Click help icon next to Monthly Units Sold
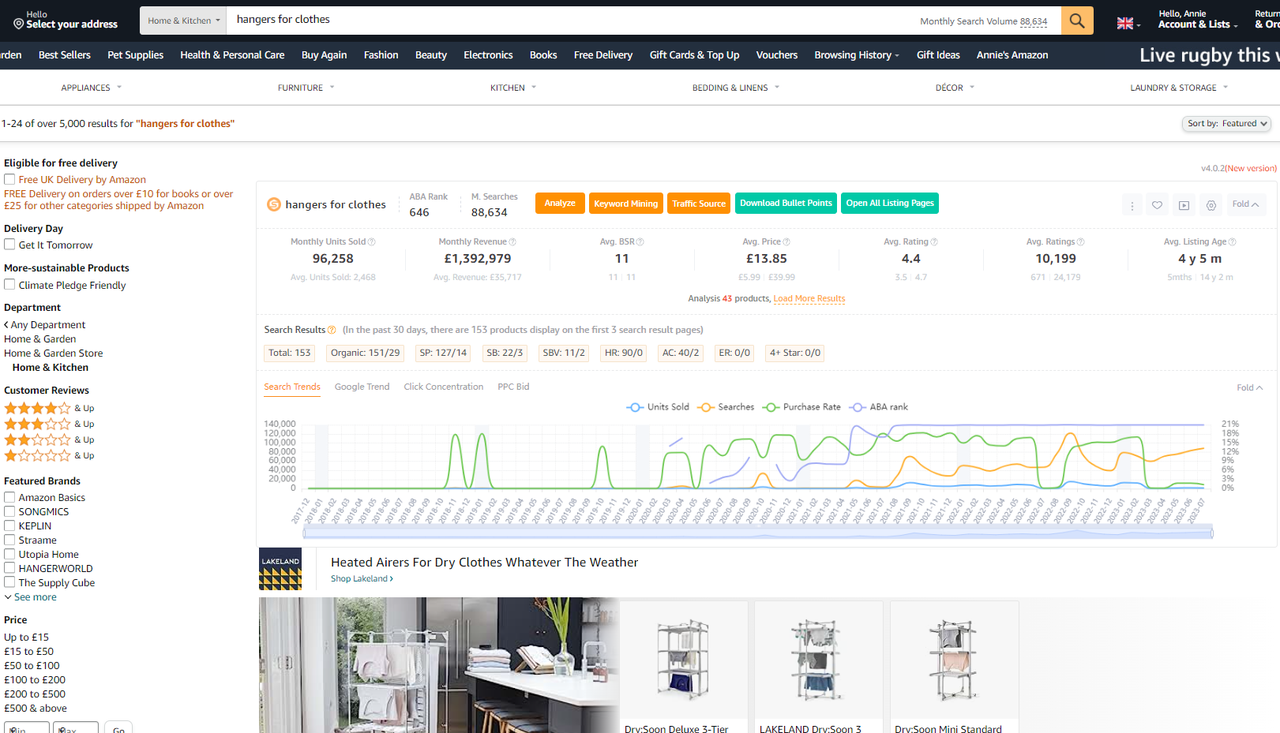Screen dimensions: 1280x733 click(x=373, y=242)
